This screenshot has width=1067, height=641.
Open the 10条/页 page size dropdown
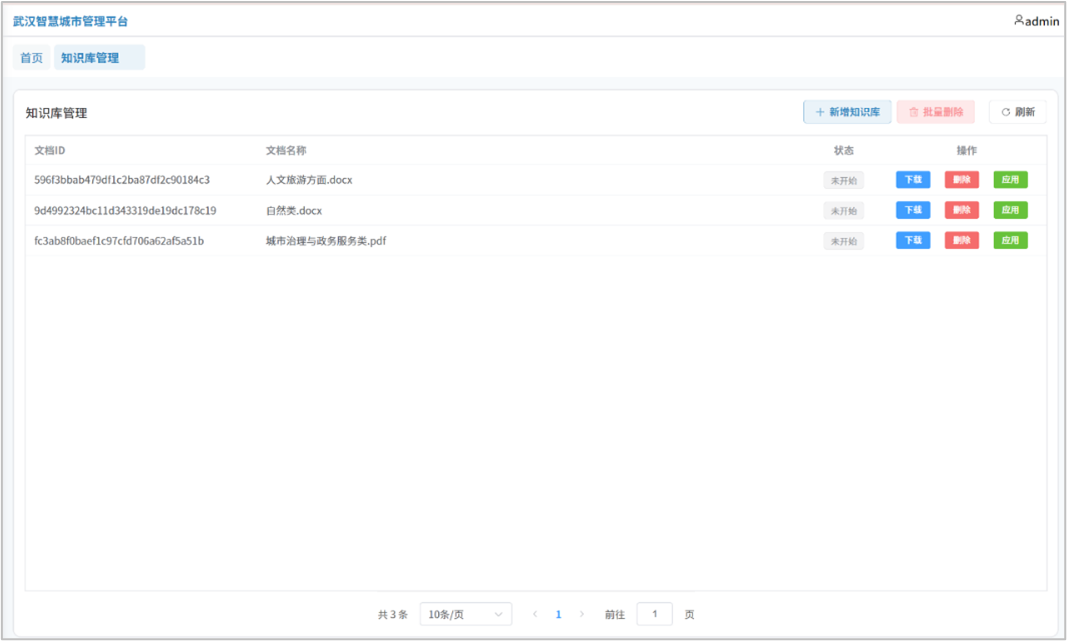coord(465,614)
